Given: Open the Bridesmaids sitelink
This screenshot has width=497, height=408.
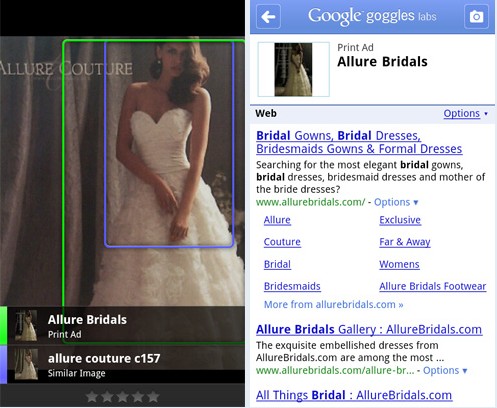Looking at the screenshot, I should tap(292, 286).
